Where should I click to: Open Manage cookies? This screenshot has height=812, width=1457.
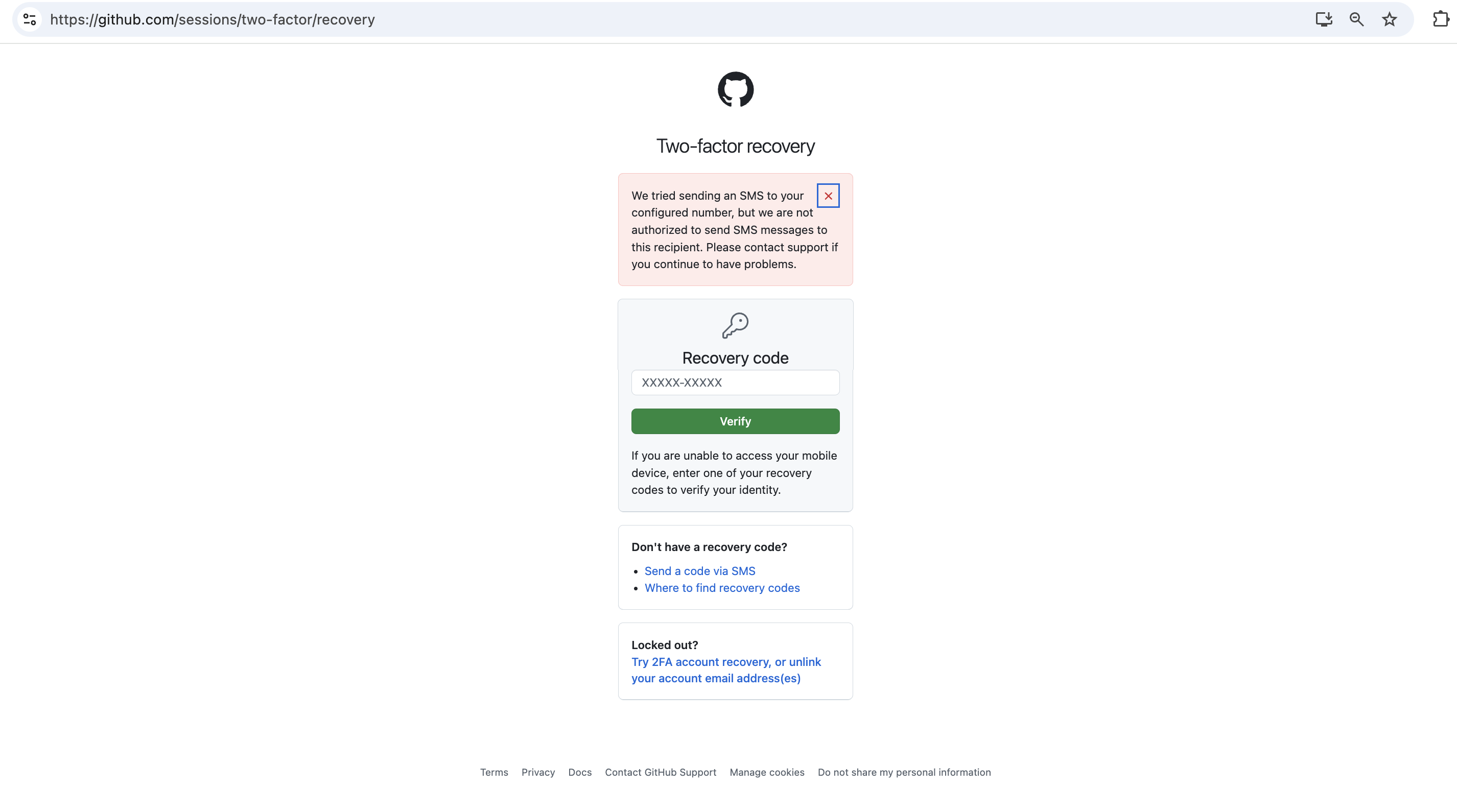point(766,772)
